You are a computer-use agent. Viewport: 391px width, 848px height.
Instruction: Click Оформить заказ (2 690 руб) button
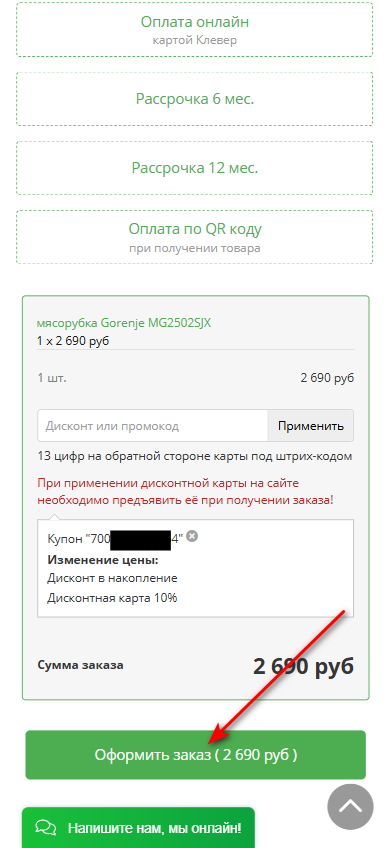[x=196, y=755]
